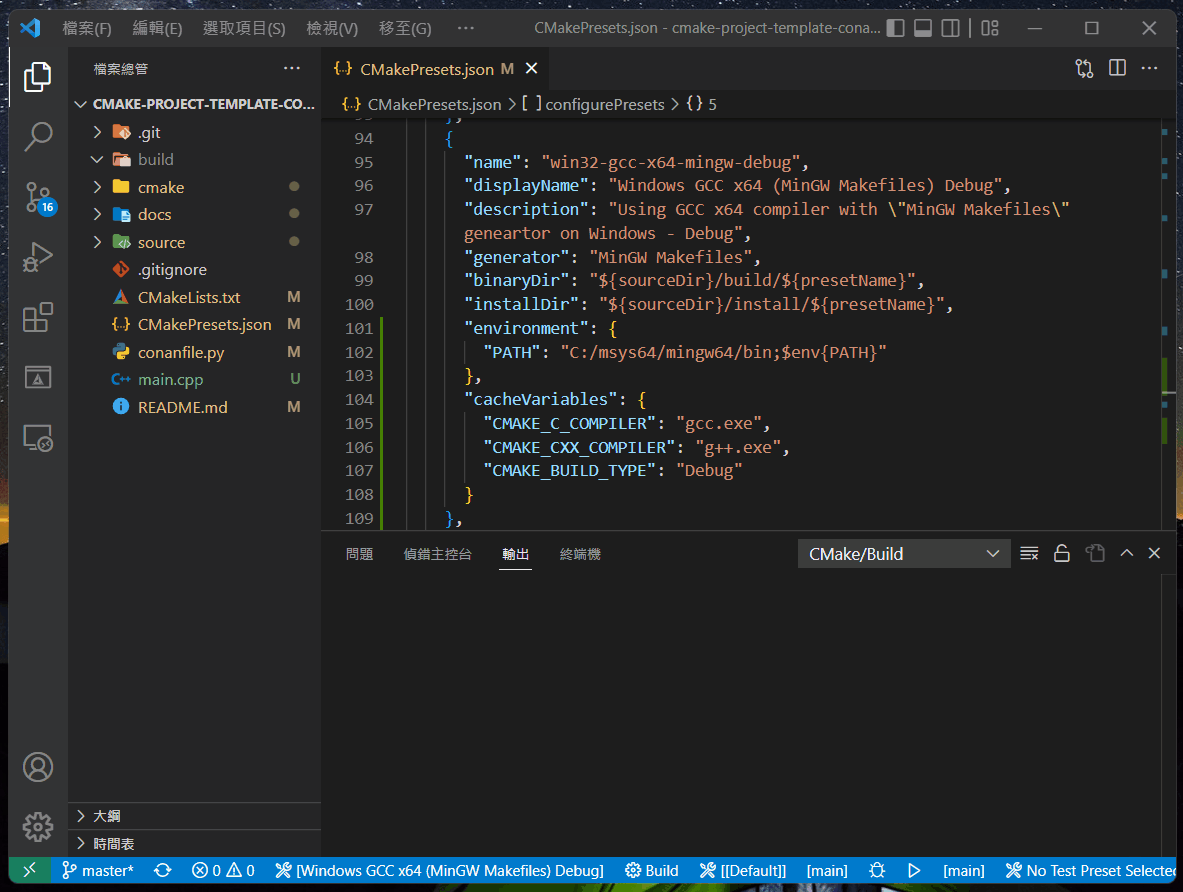Launch debug target via status bar bug icon
Image resolution: width=1183 pixels, height=892 pixels.
[877, 871]
